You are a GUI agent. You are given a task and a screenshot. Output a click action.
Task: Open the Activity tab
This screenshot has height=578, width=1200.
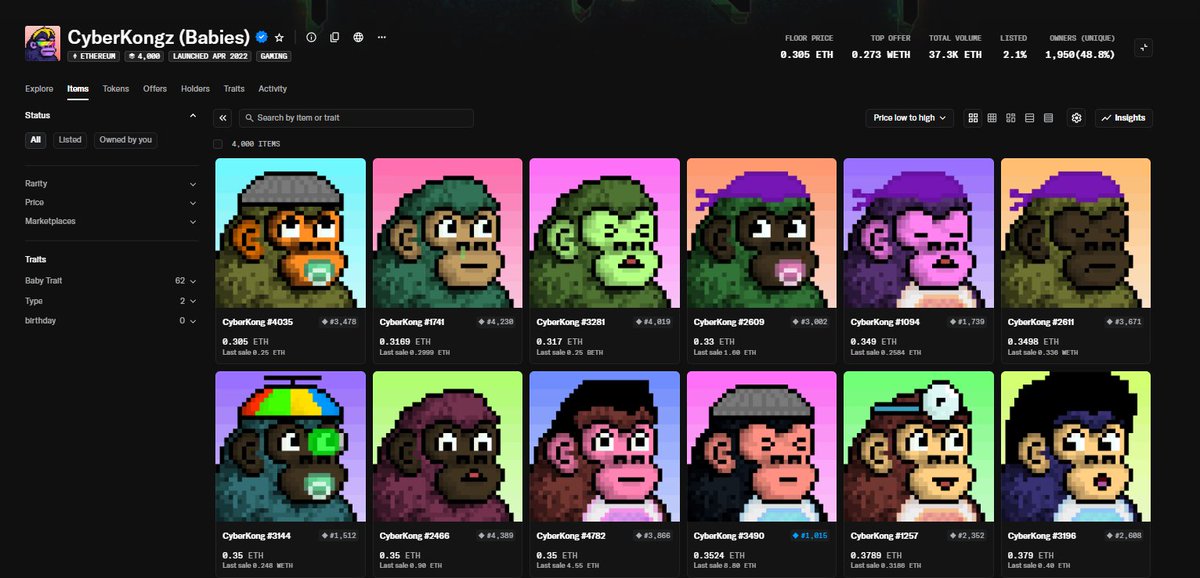click(x=273, y=89)
